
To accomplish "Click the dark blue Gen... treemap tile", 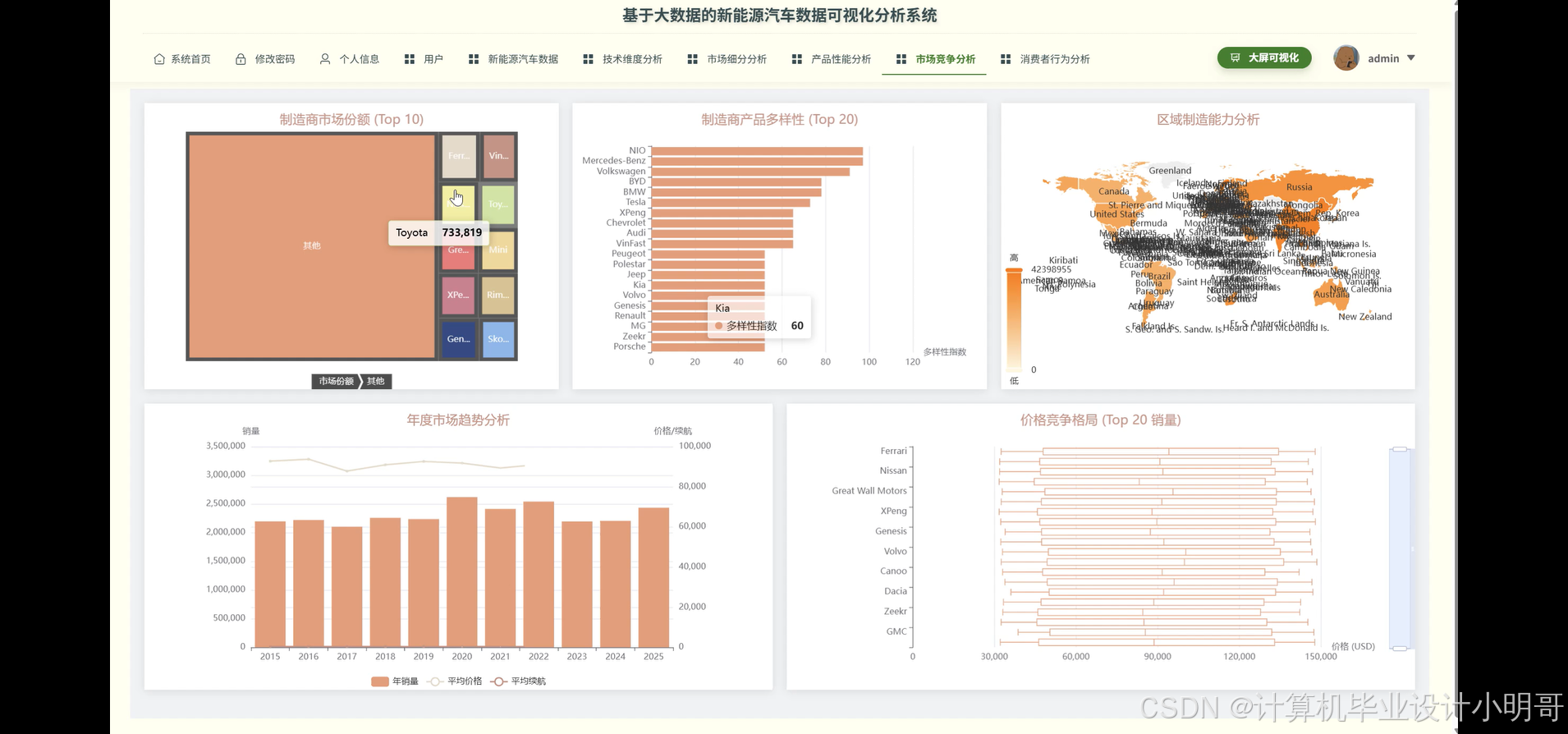I will 459,339.
